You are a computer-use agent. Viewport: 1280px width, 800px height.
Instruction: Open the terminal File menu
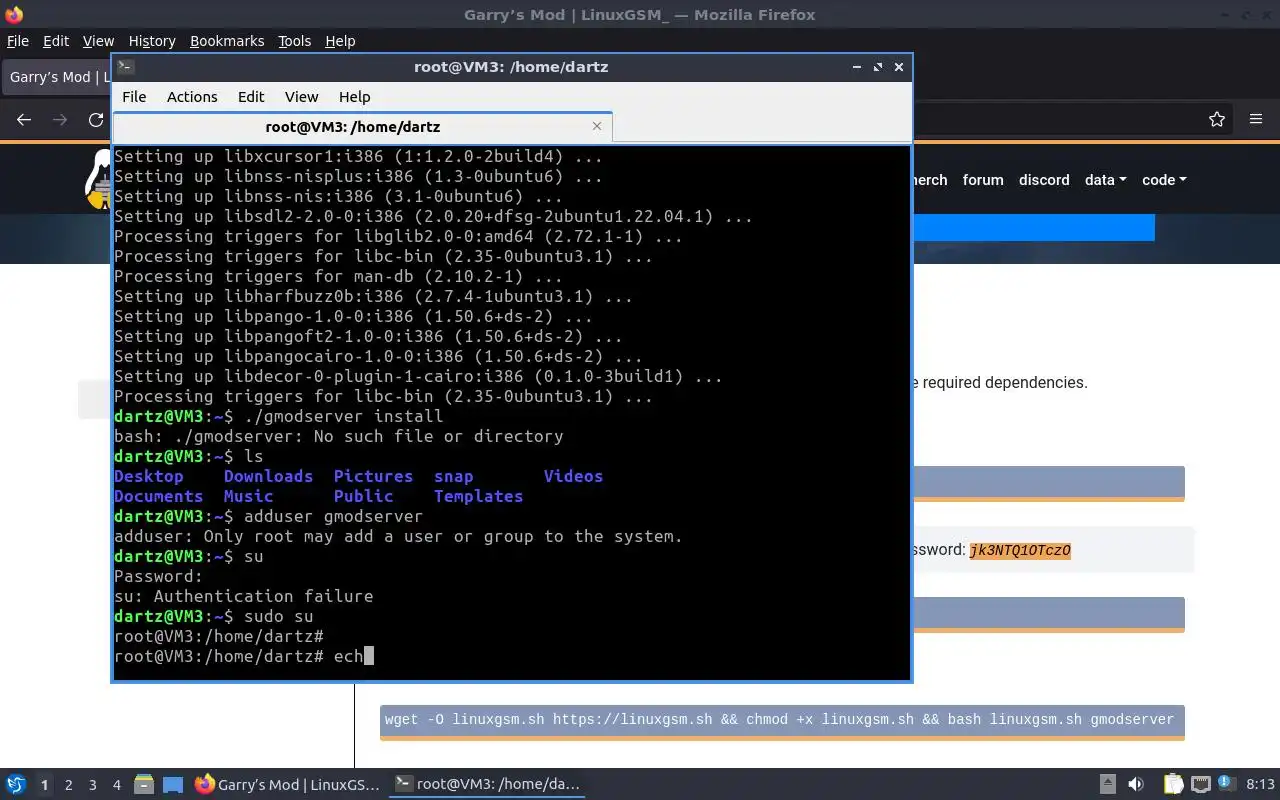pos(134,97)
